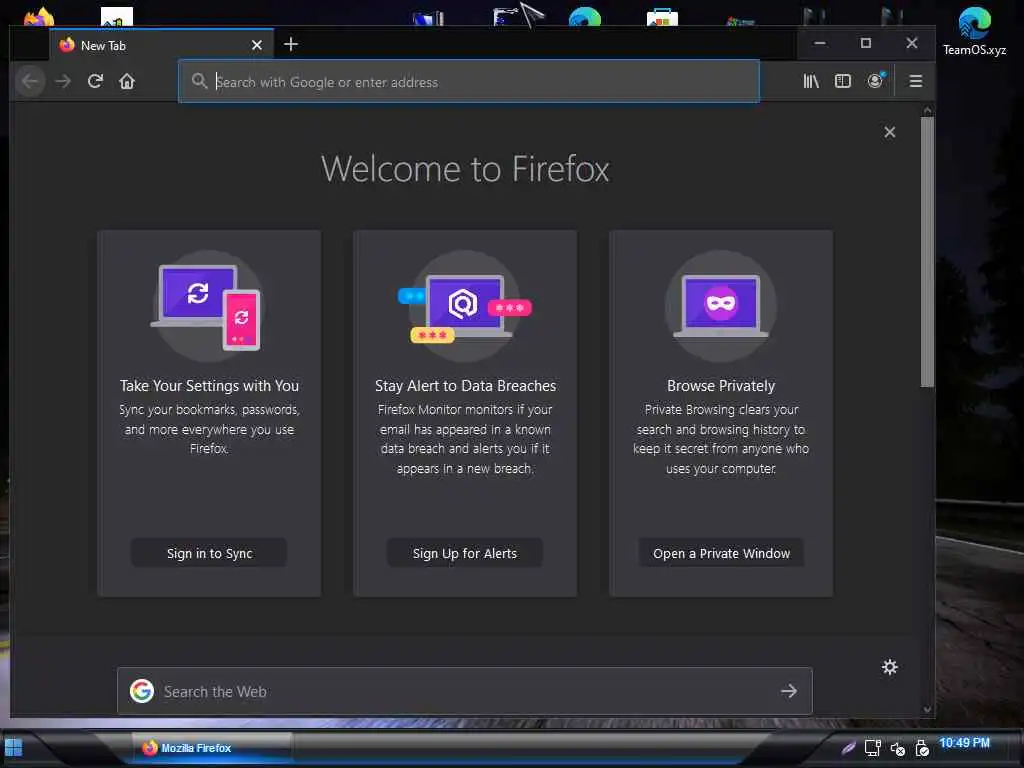
Task: Open the Firefox Account icon
Action: pos(875,80)
